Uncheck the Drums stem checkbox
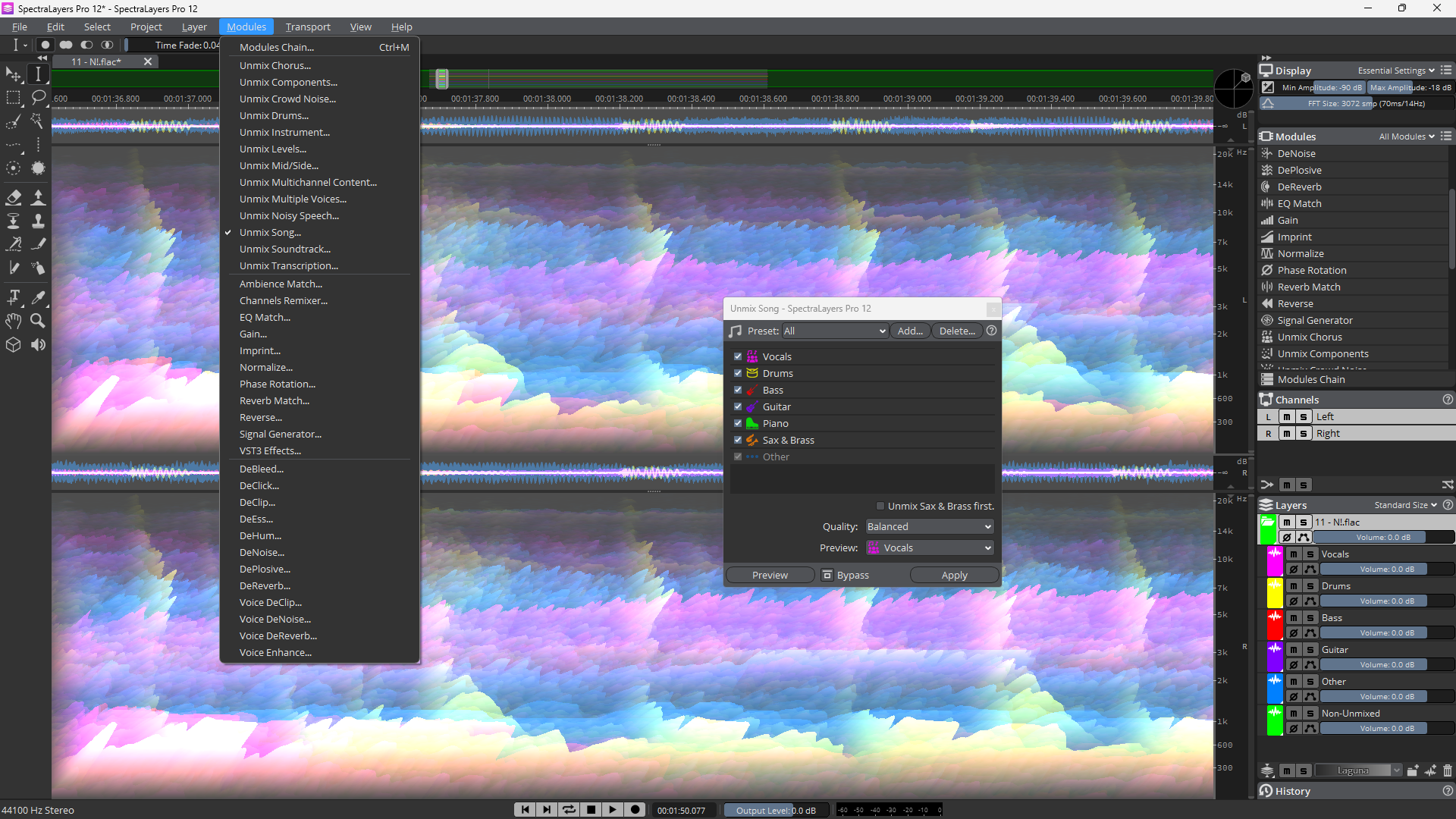 (738, 373)
